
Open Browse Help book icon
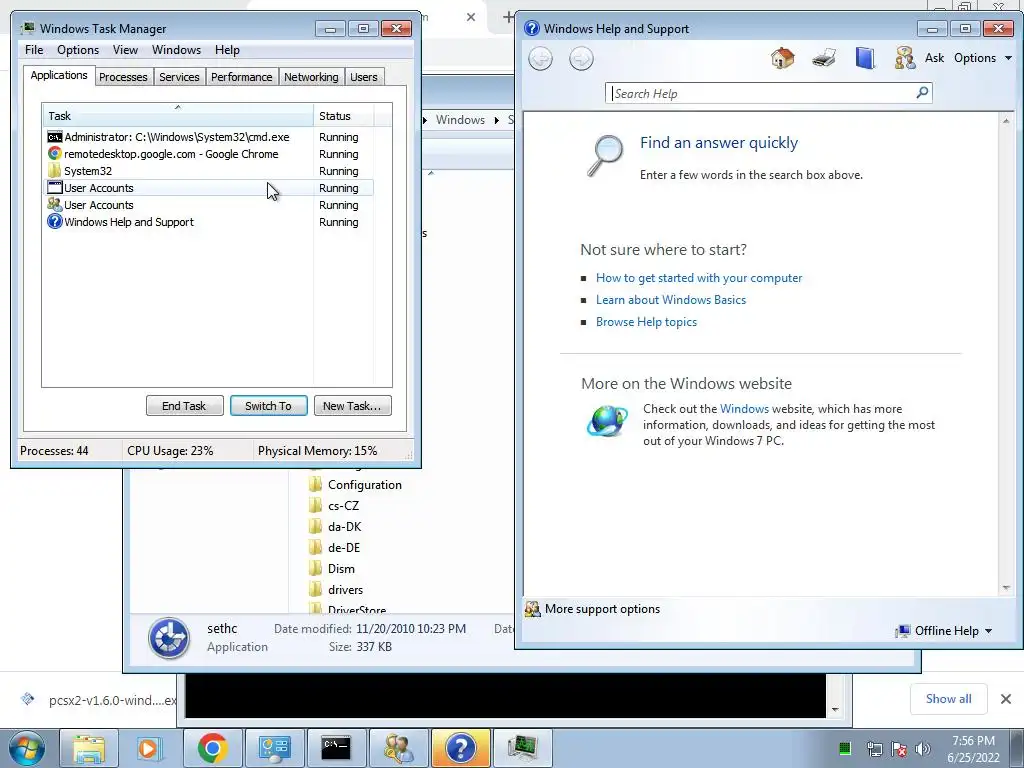(865, 58)
